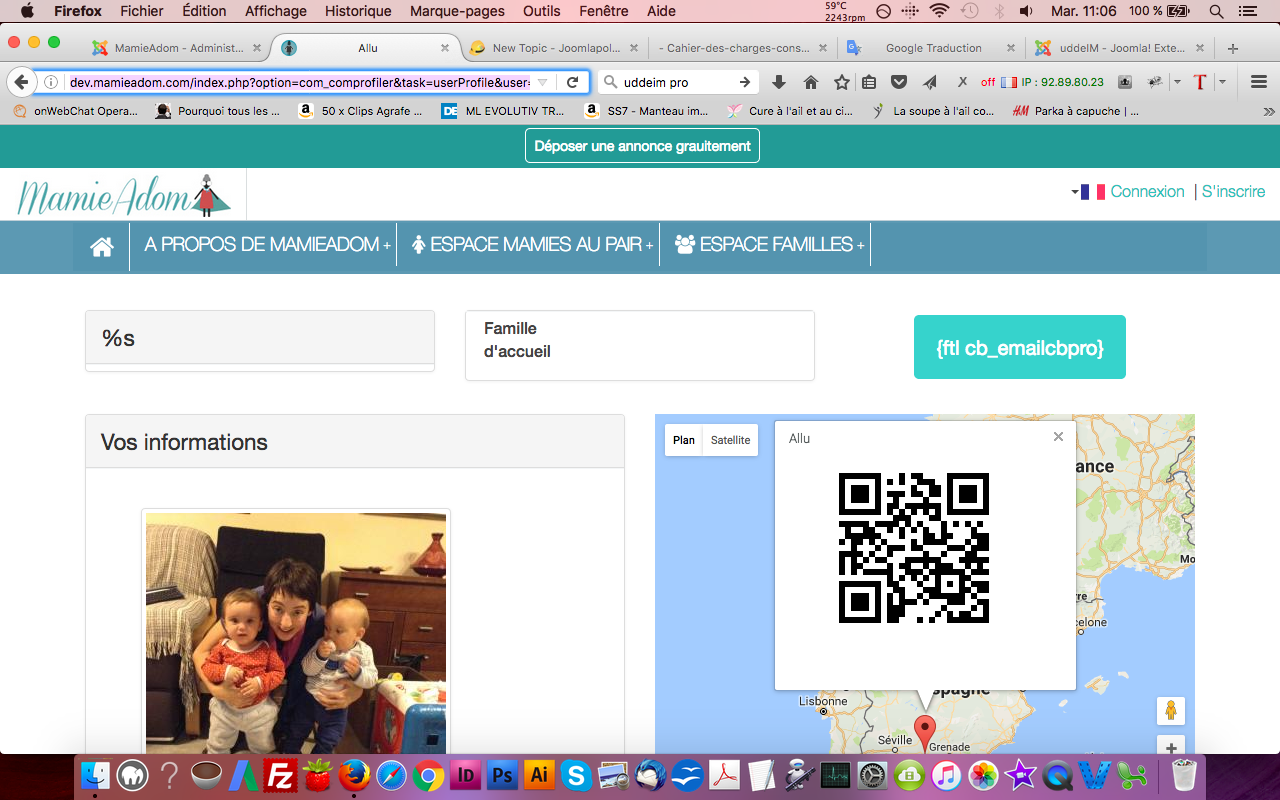The width and height of the screenshot is (1280, 800).
Task: Open a new browser tab
Action: tap(1232, 48)
